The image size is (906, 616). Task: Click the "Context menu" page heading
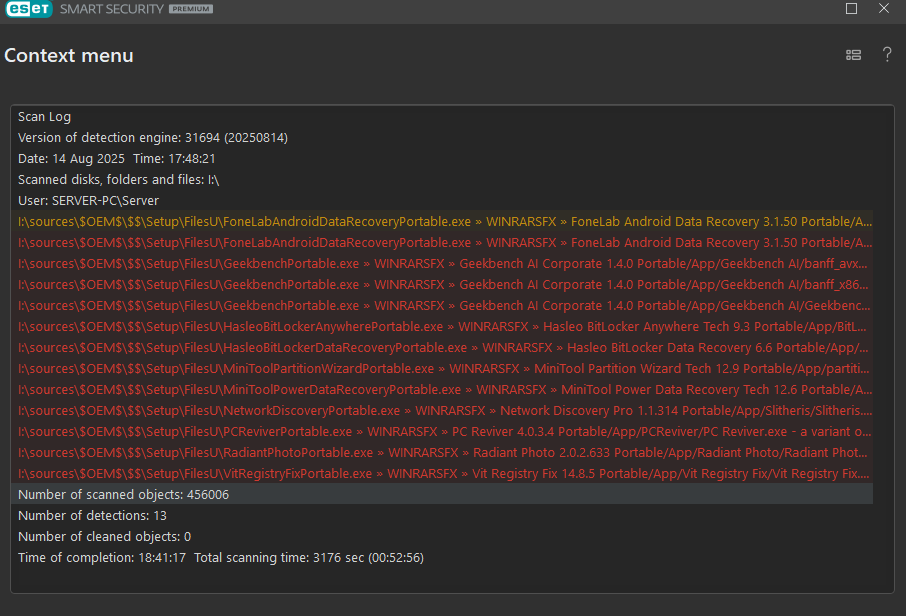point(69,55)
